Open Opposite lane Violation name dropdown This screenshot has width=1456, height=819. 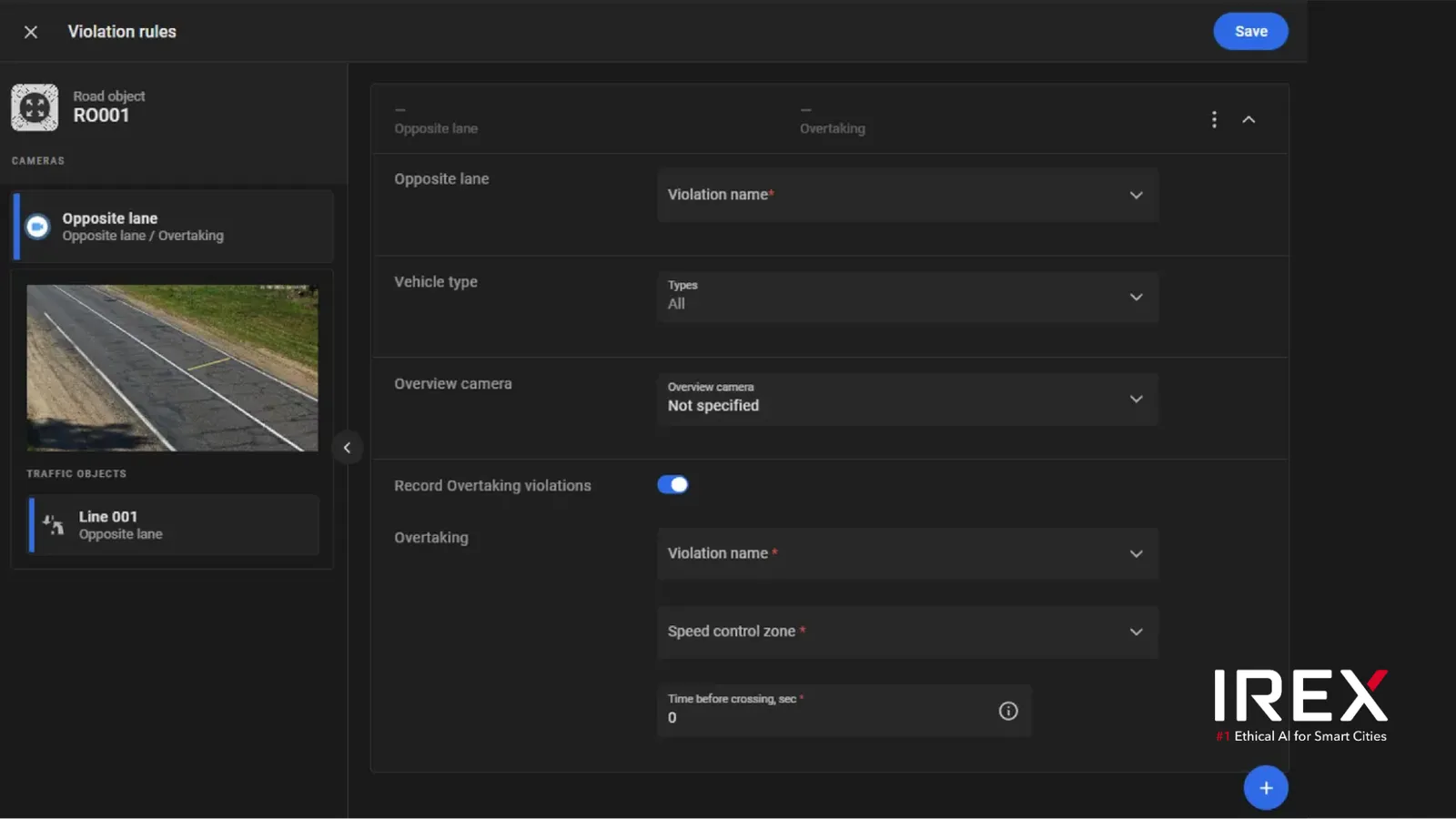[907, 195]
